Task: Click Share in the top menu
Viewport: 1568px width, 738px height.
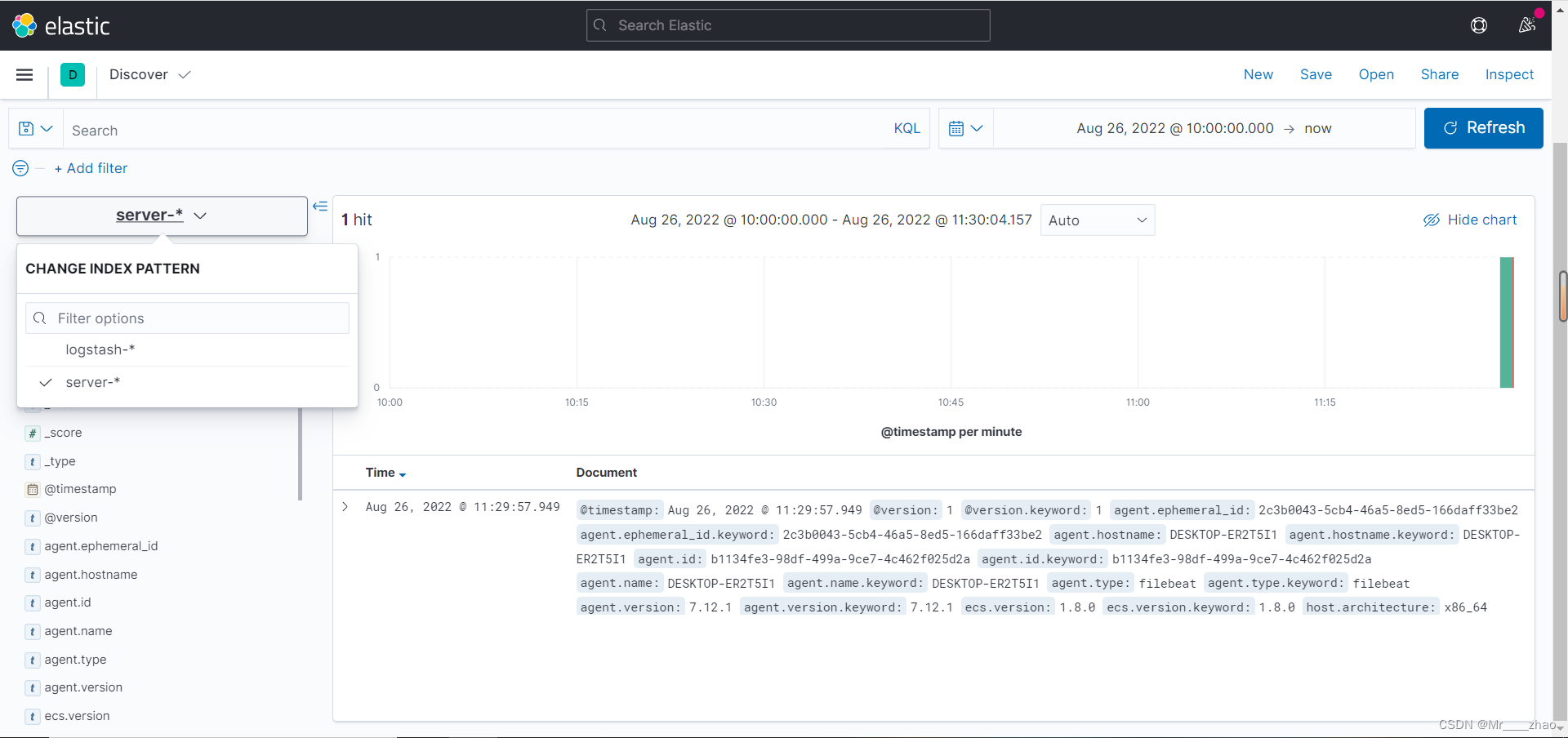Action: 1440,74
